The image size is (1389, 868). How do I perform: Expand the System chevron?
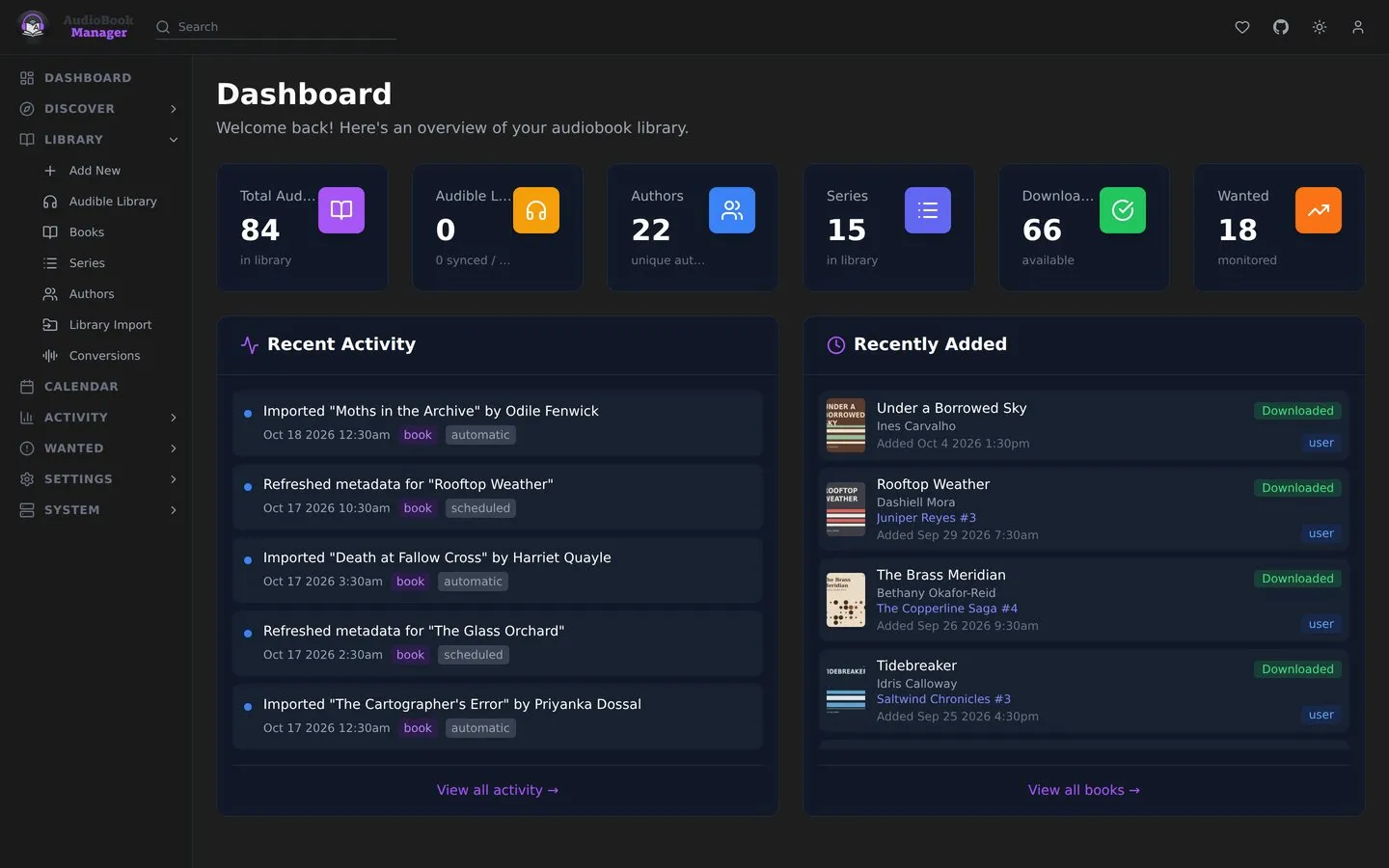[x=174, y=510]
